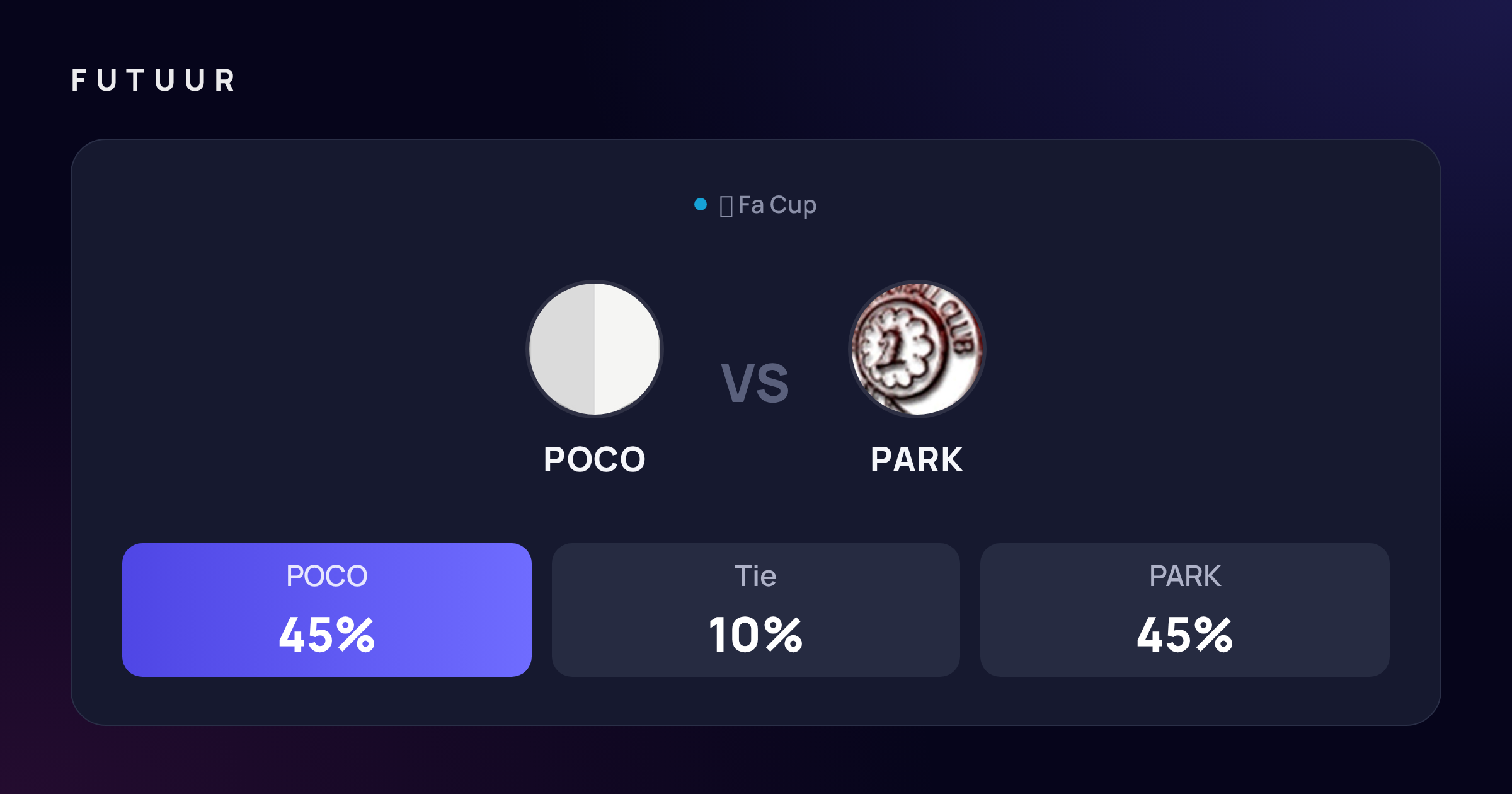Screen dimensions: 1512x794
Task: Click the 10% percentage value
Action: click(x=756, y=635)
